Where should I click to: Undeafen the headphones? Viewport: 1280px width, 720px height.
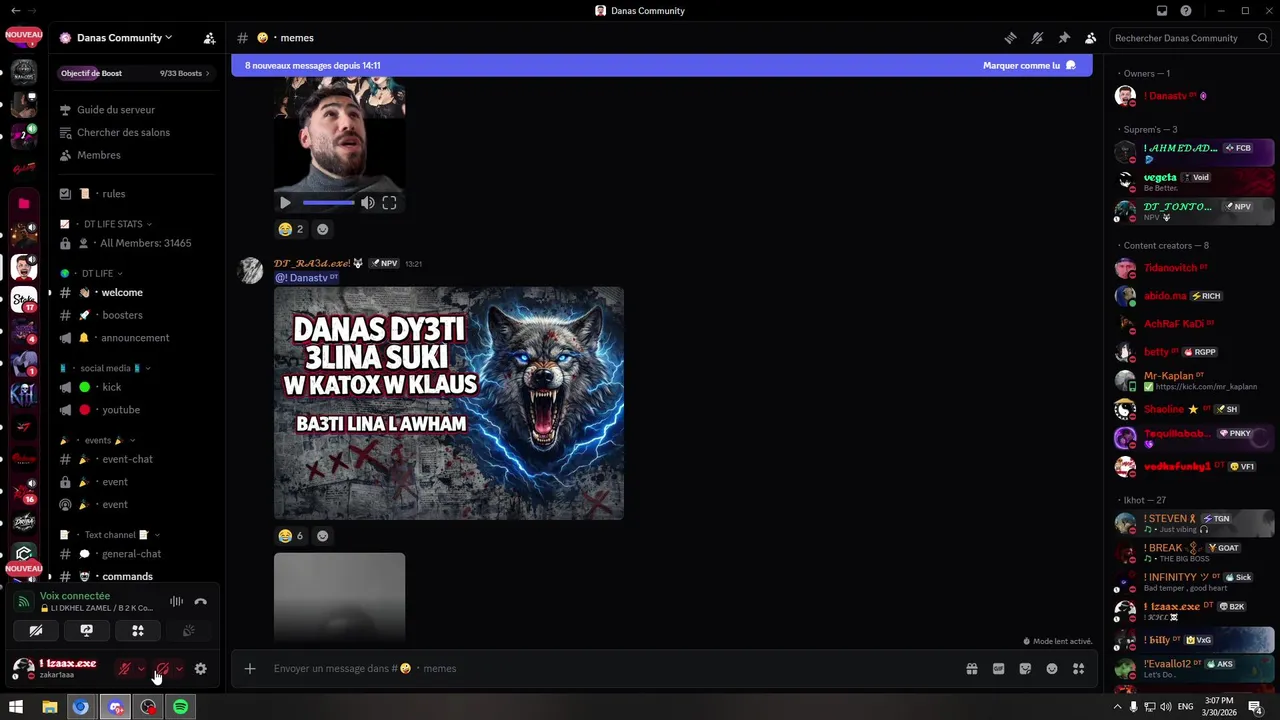pyautogui.click(x=163, y=669)
